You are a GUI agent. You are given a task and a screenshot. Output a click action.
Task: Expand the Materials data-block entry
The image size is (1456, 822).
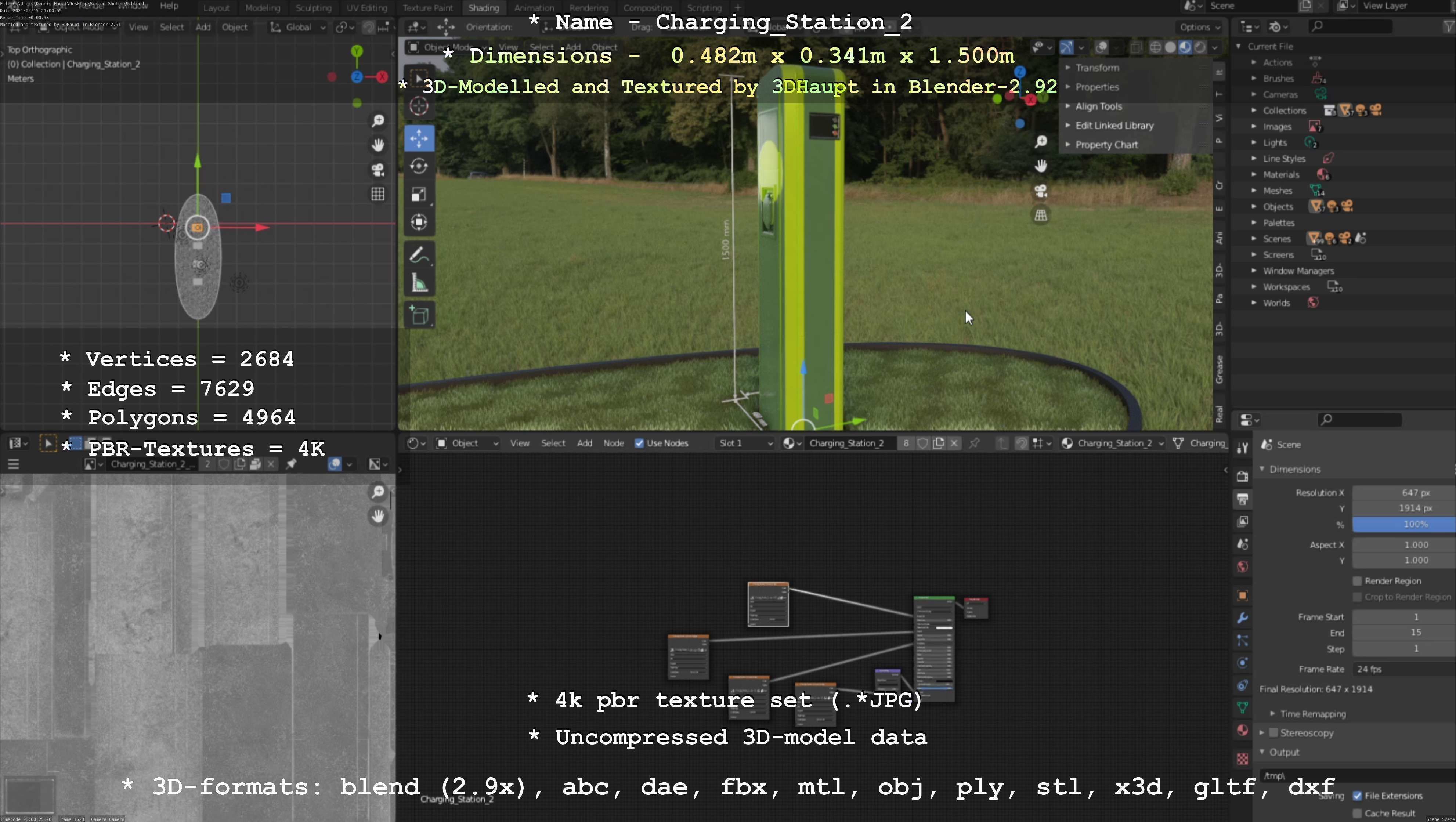pyautogui.click(x=1254, y=174)
